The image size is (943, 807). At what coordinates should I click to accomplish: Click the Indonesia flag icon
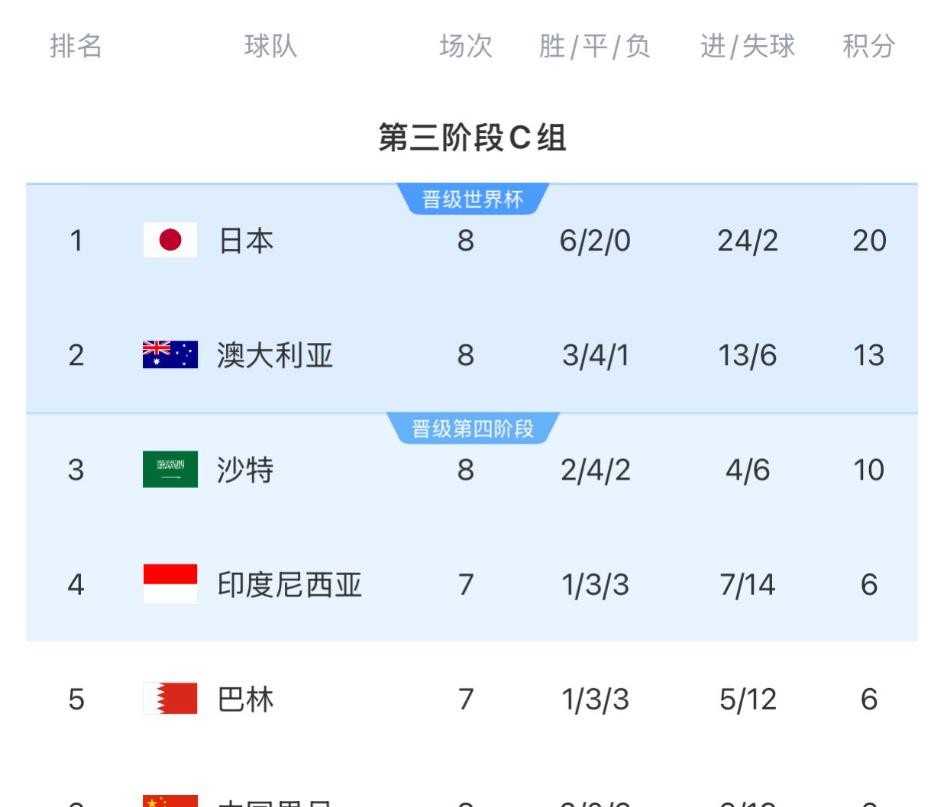click(x=170, y=584)
